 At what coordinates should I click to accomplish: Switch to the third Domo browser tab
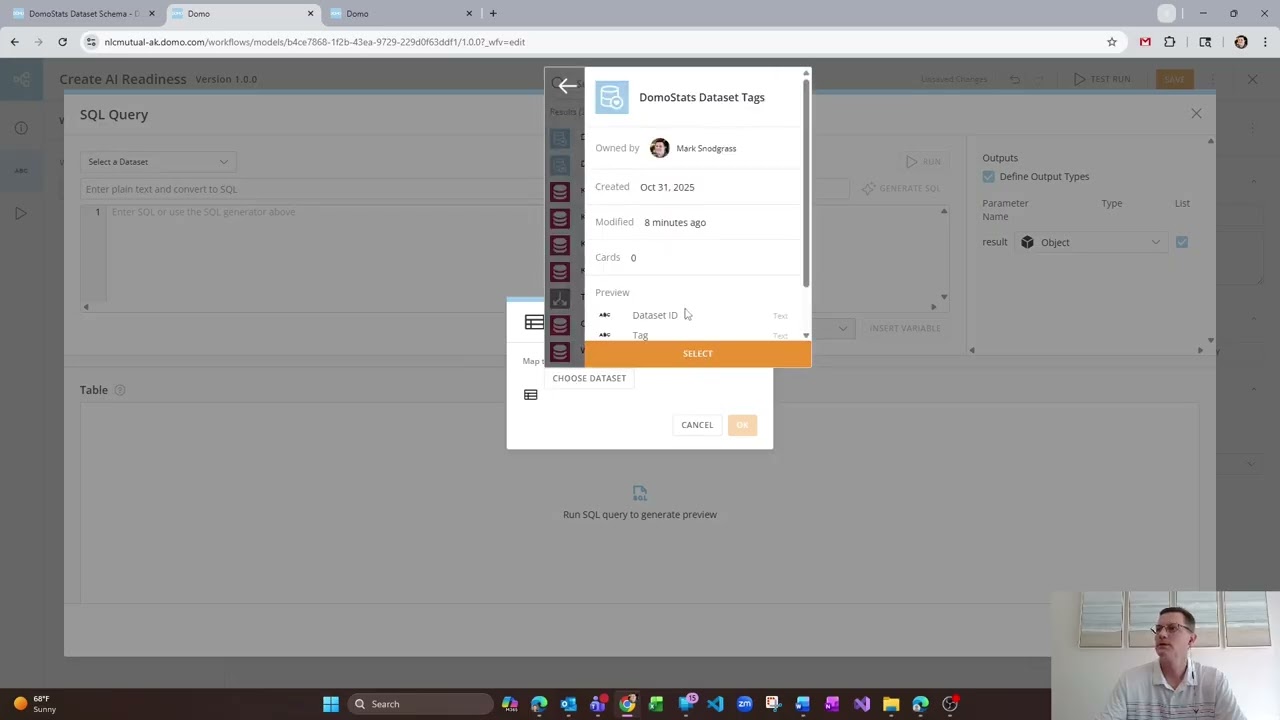pyautogui.click(x=400, y=14)
